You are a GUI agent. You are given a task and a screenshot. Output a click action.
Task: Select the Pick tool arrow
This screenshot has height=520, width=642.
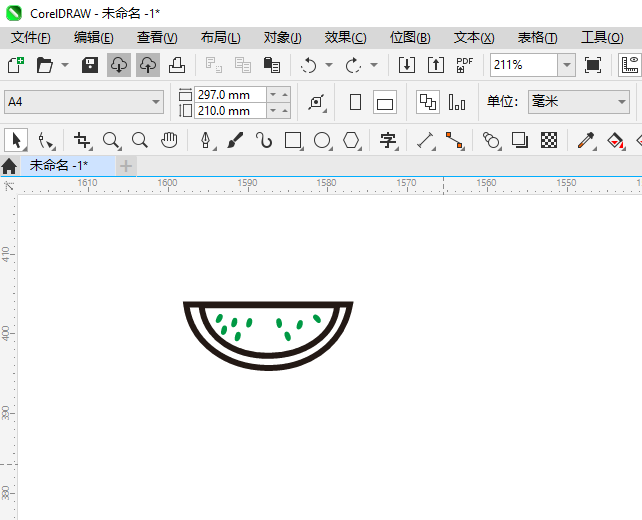[16, 140]
